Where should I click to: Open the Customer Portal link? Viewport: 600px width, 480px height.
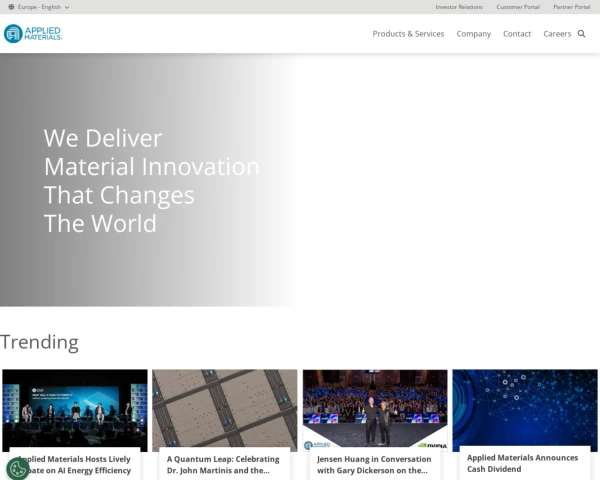point(517,7)
